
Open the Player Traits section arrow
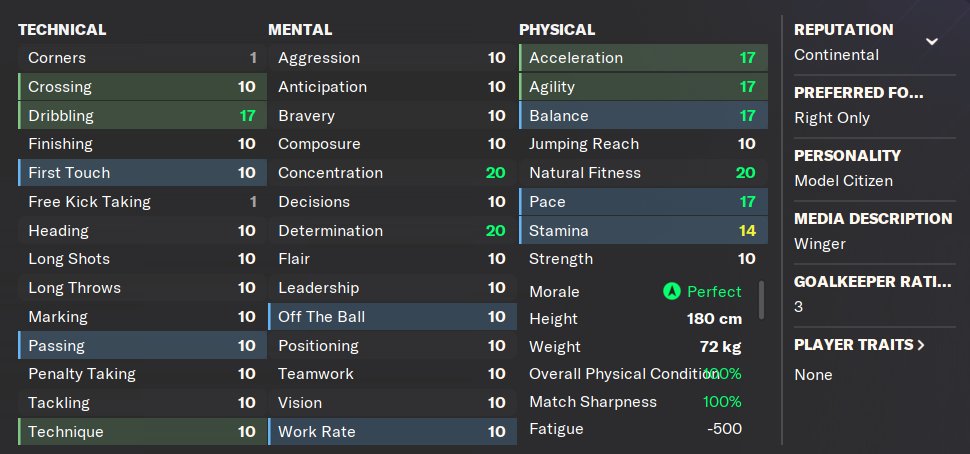(x=920, y=345)
